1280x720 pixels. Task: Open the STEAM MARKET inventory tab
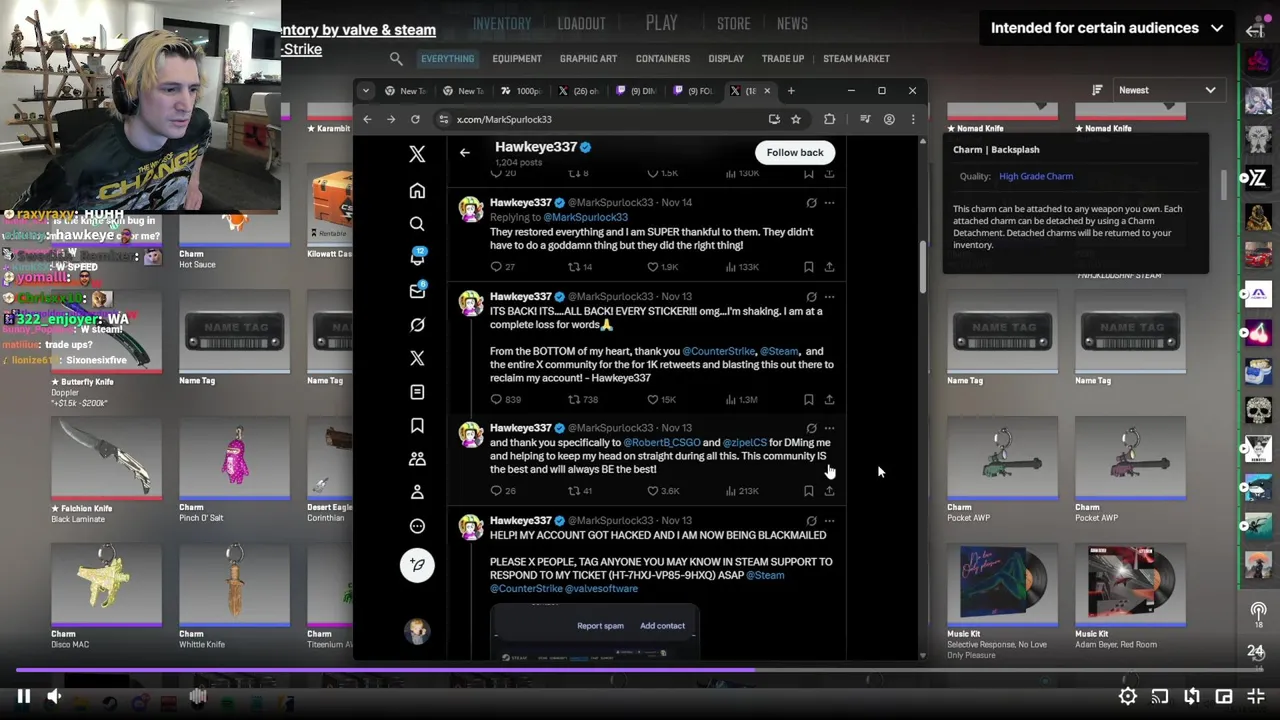pyautogui.click(x=856, y=59)
